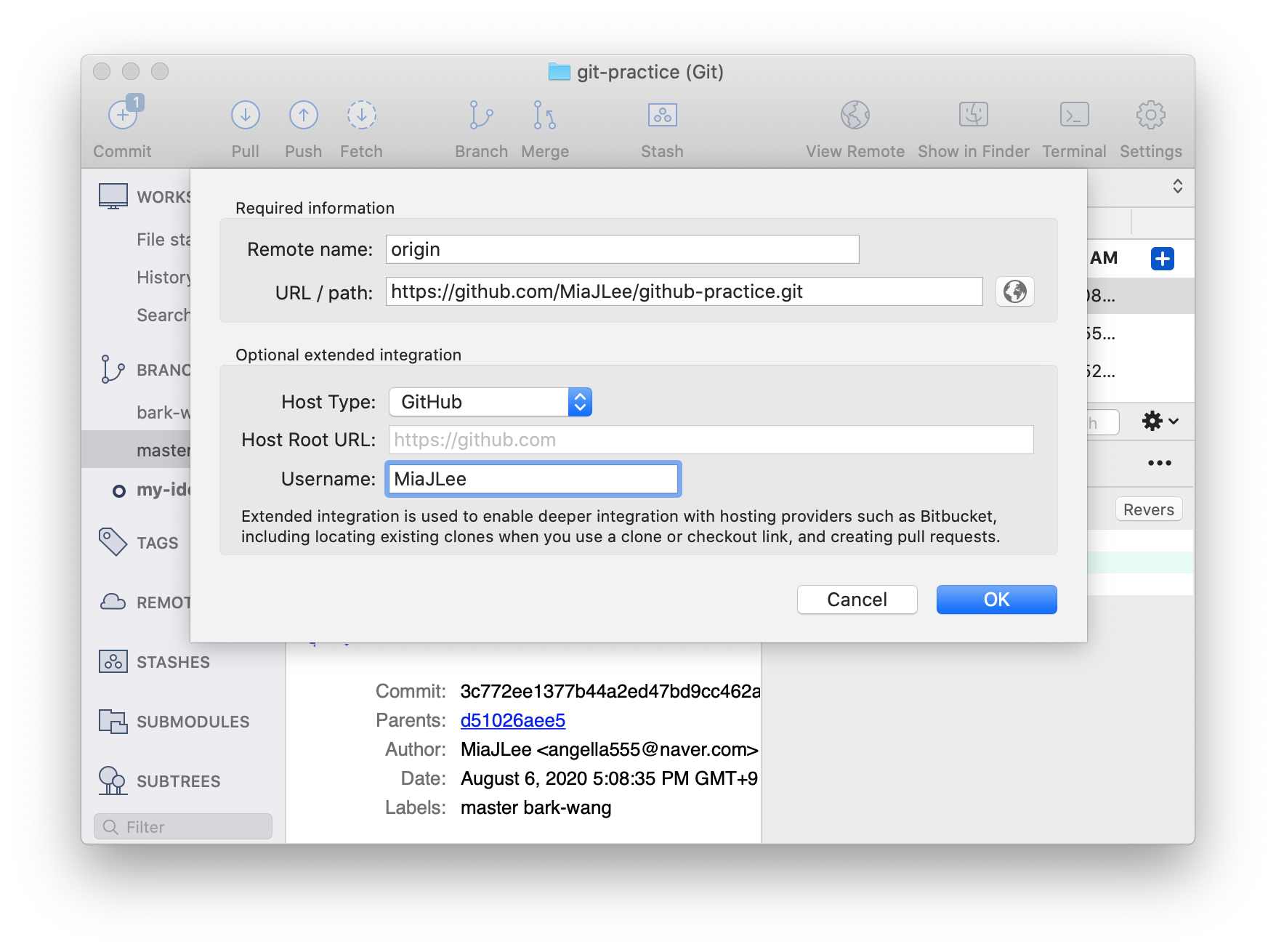Click the Merge toolbar icon
The width and height of the screenshot is (1276, 952).
point(545,115)
